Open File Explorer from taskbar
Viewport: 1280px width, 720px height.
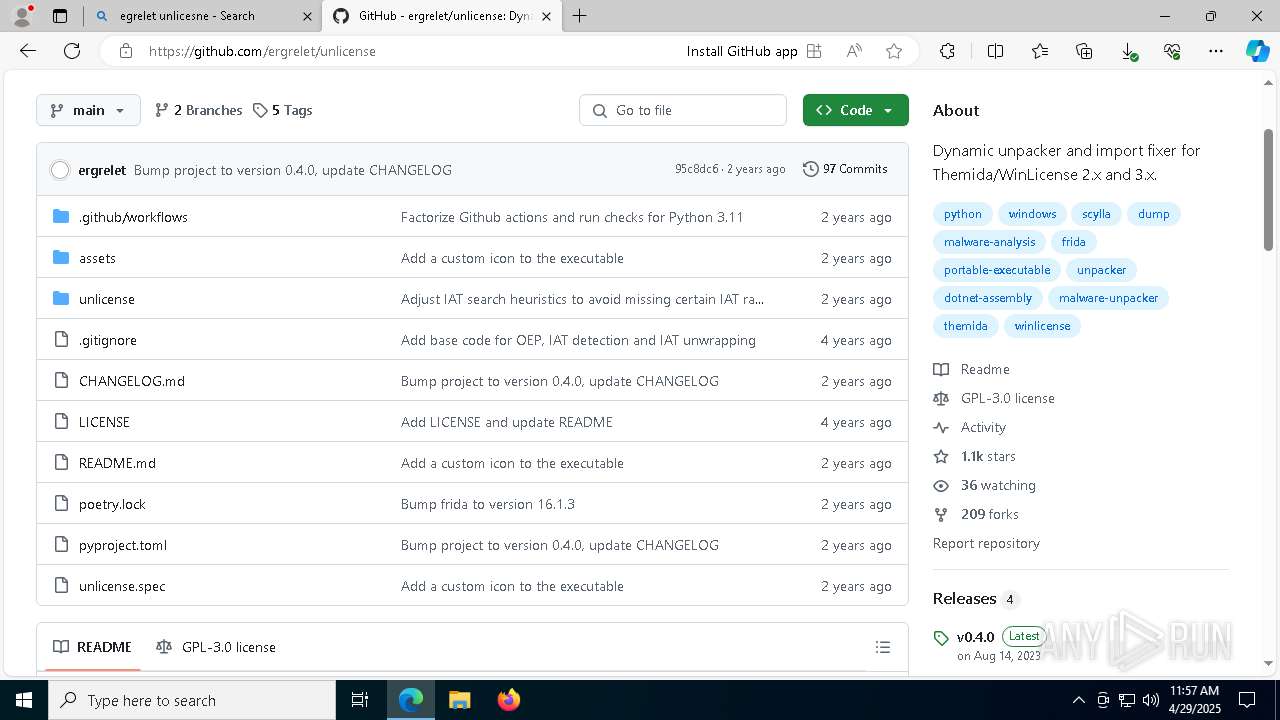tap(459, 700)
